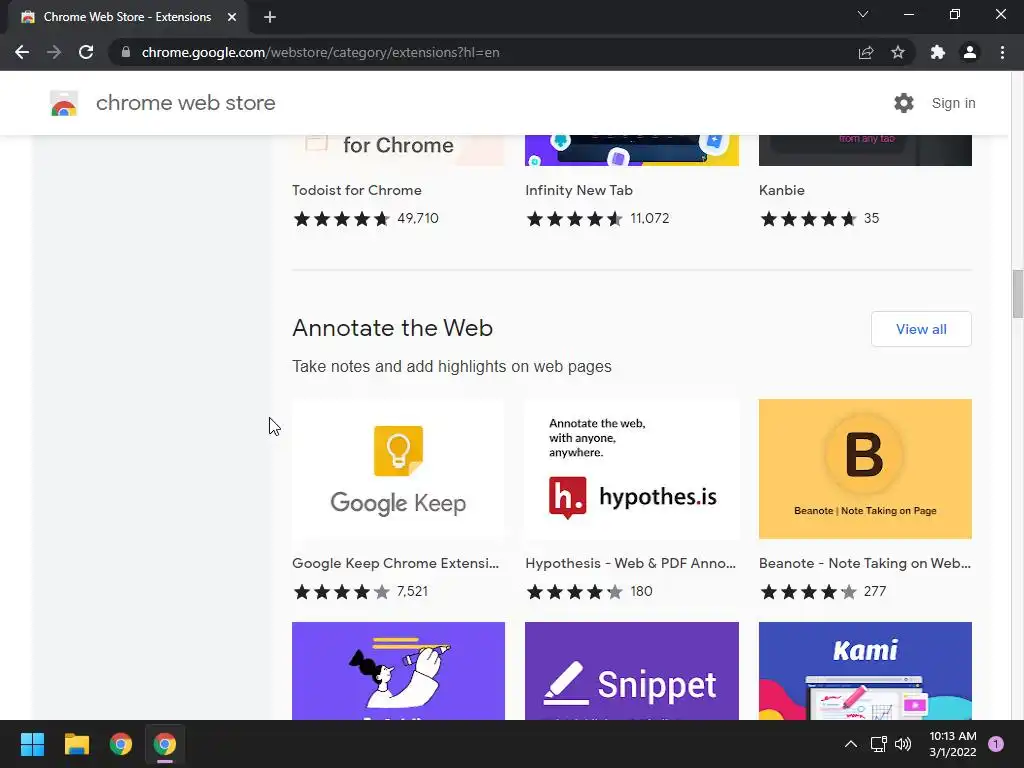Open the Kanbie thumbnail
1024x768 pixels.
pos(865,150)
